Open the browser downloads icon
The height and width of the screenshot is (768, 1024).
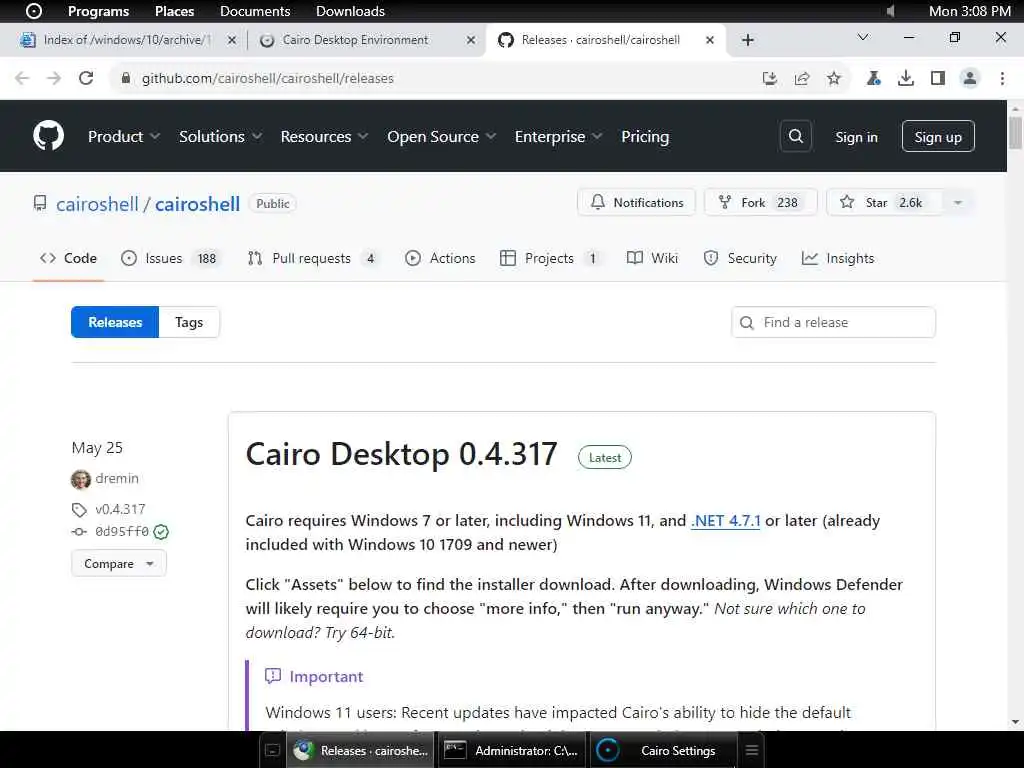coord(906,78)
